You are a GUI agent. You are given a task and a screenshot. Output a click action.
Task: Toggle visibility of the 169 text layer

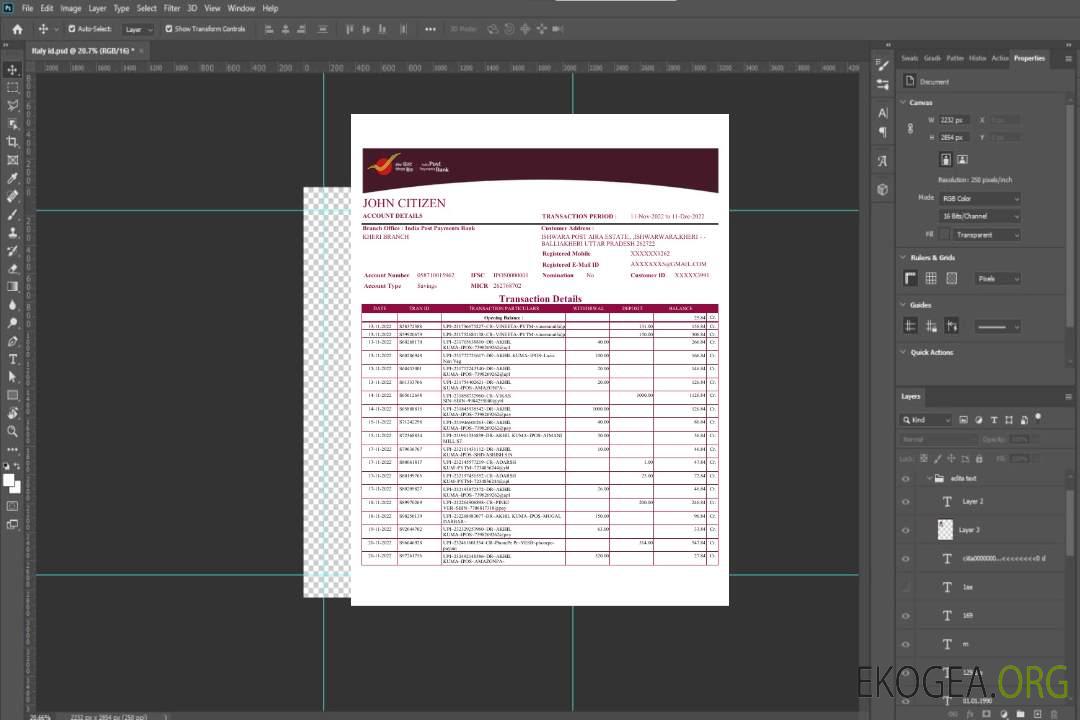point(906,616)
